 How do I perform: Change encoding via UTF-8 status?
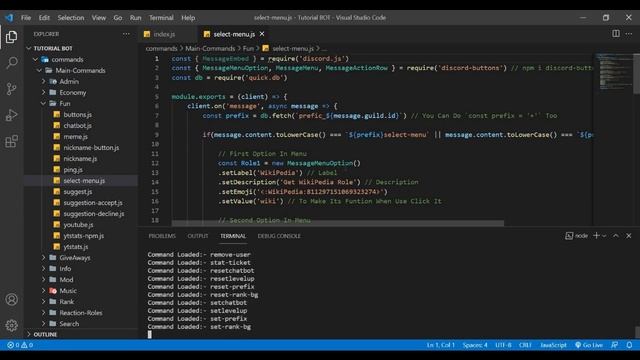point(503,345)
